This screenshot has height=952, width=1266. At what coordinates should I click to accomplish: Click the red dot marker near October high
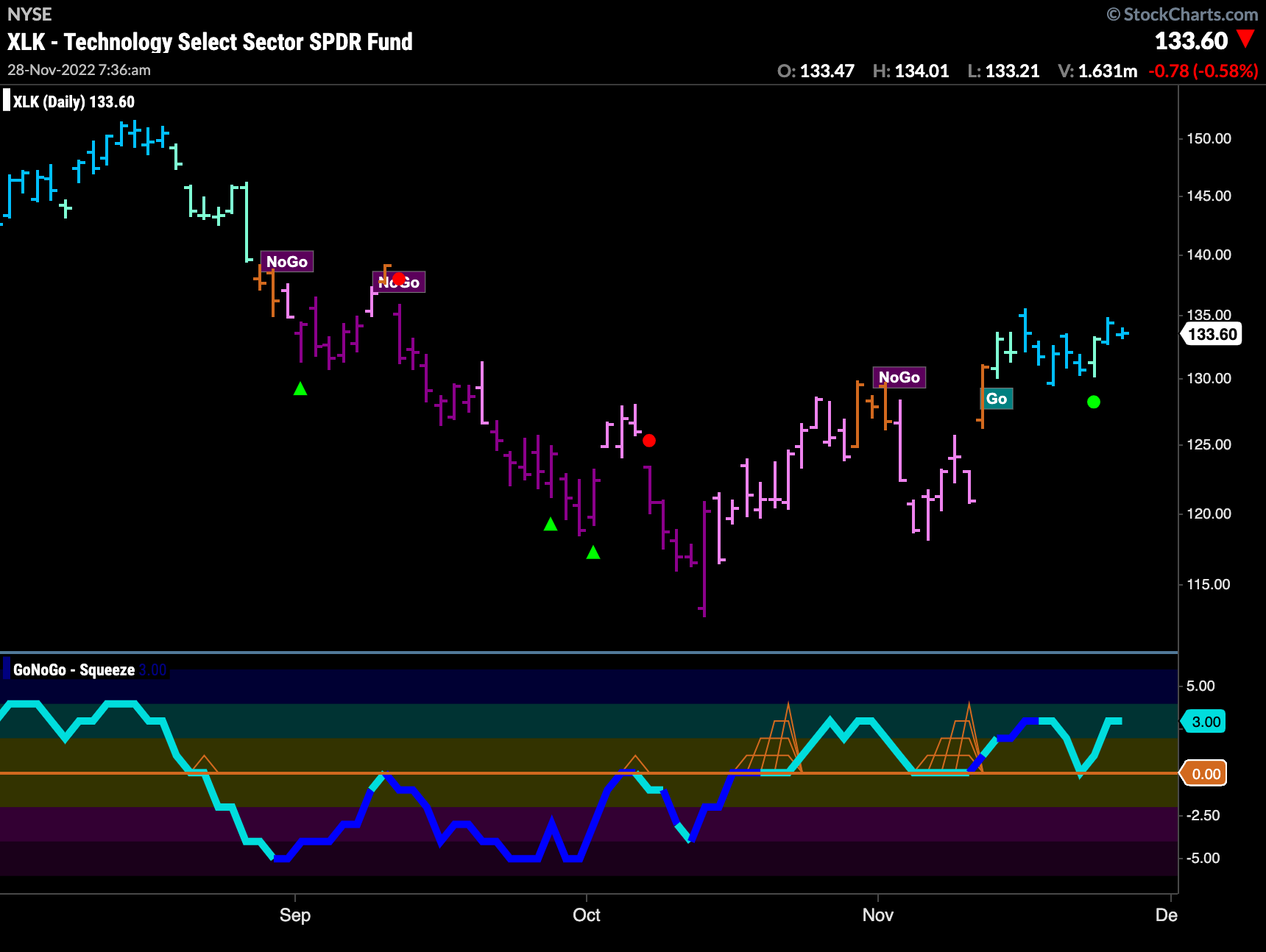648,441
